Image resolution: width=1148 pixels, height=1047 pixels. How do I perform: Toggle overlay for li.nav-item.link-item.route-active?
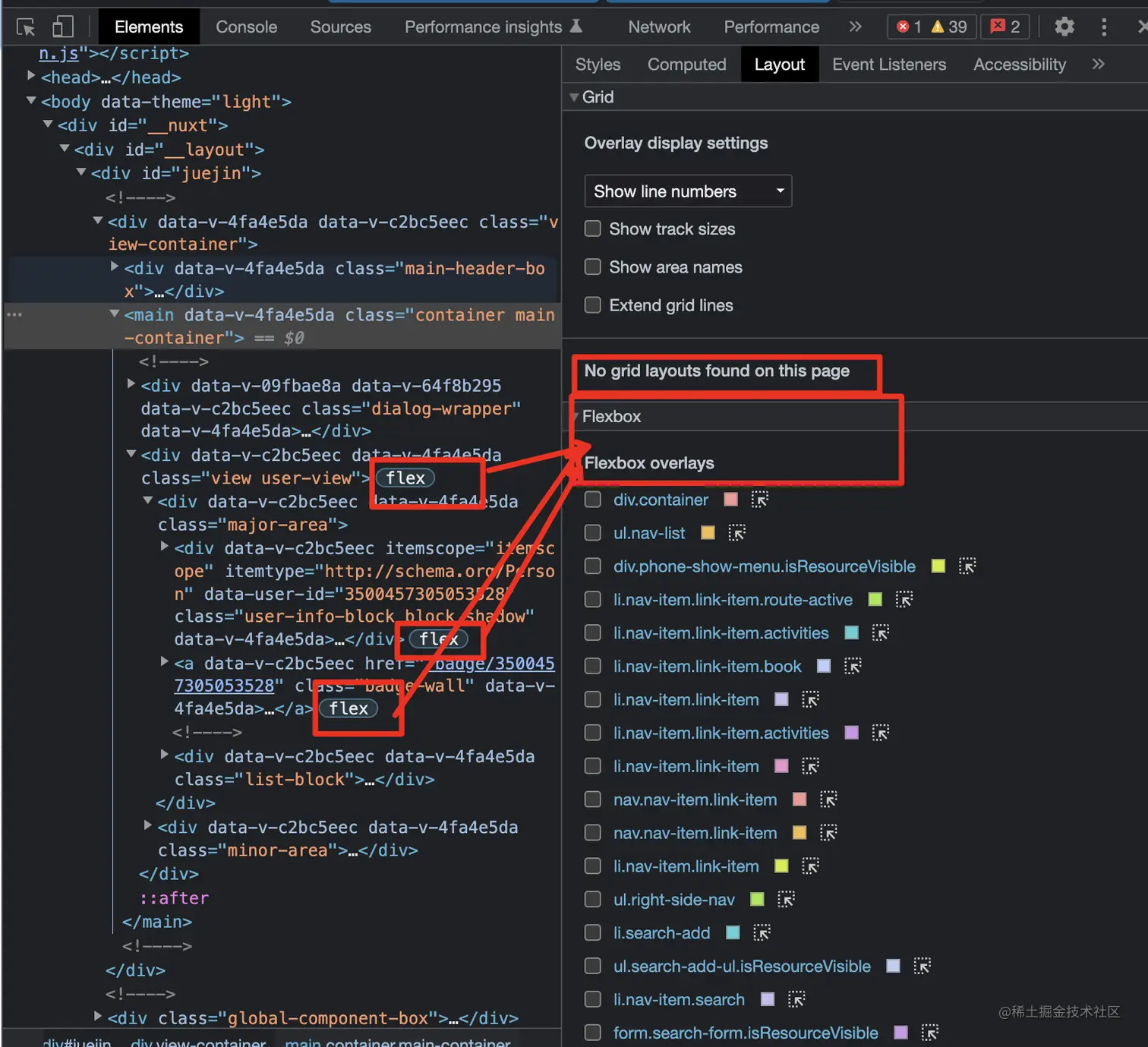tap(593, 600)
